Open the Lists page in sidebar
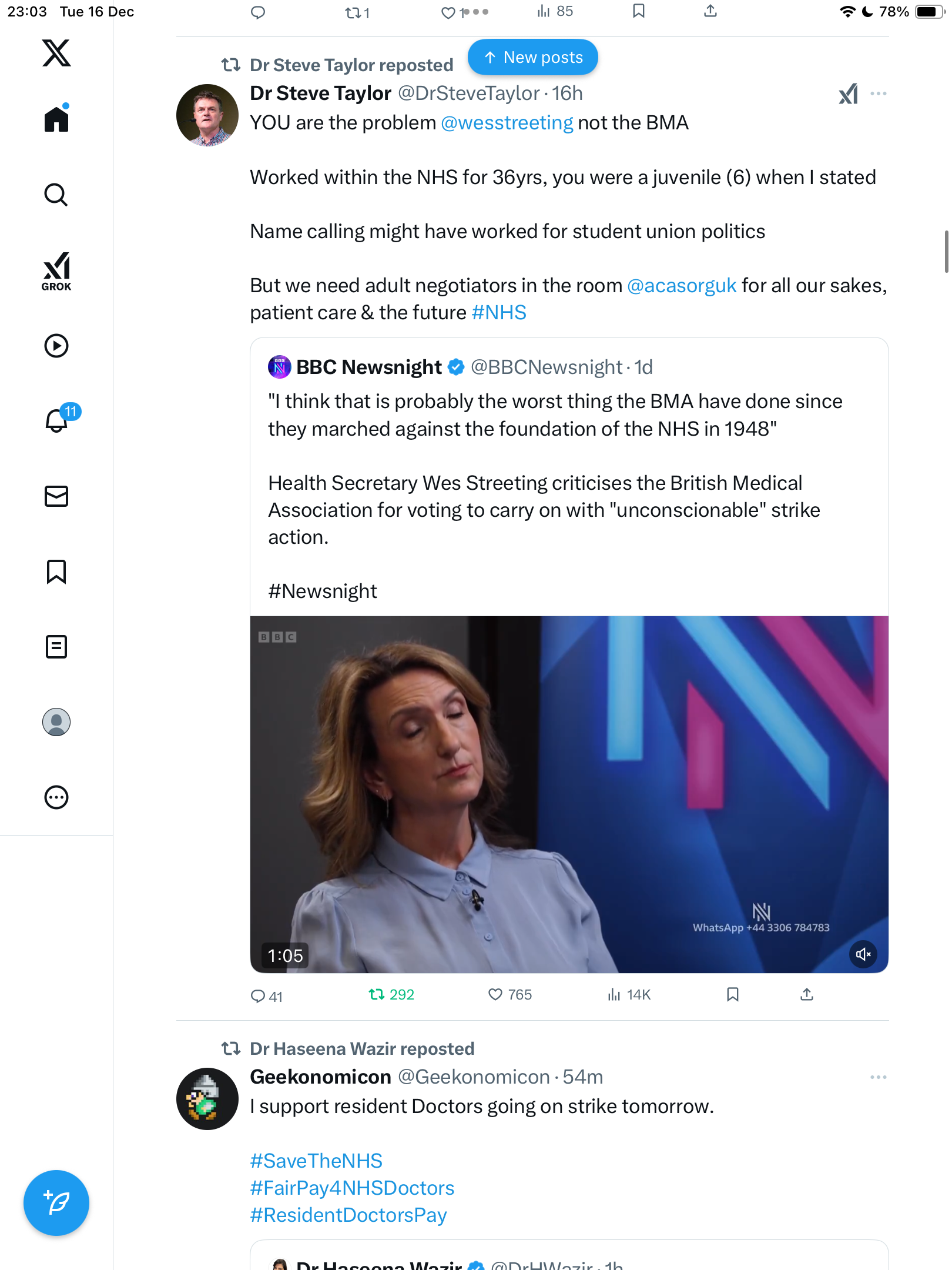952x1270 pixels. click(x=56, y=647)
